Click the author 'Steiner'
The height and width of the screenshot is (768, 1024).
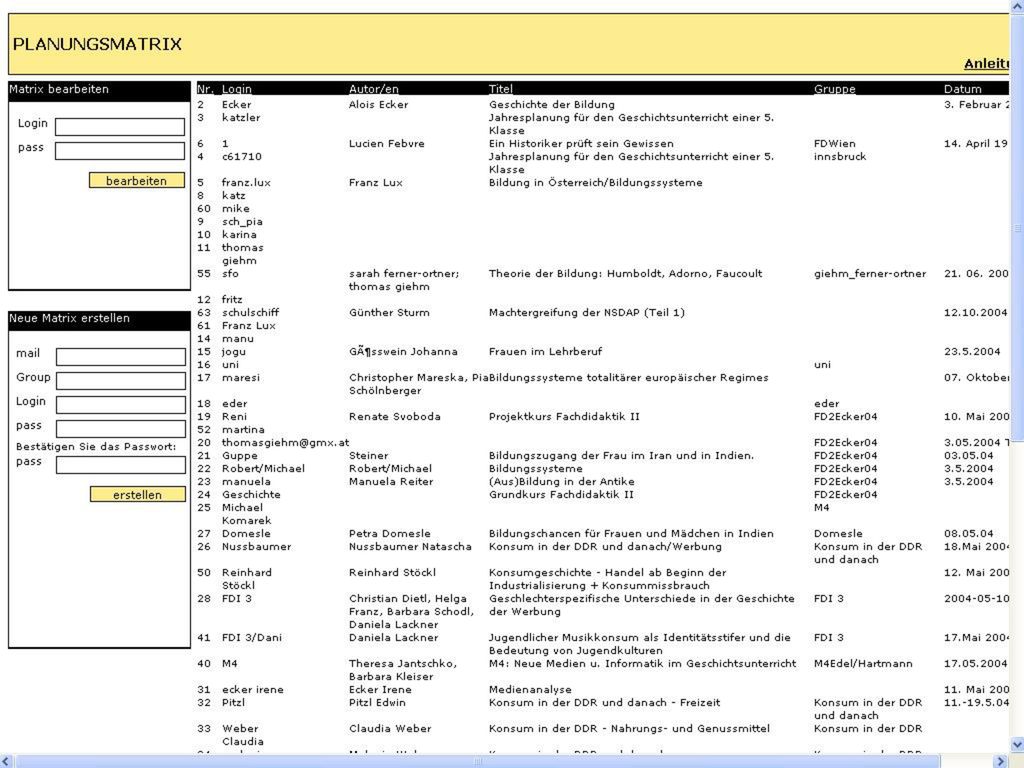(x=368, y=456)
